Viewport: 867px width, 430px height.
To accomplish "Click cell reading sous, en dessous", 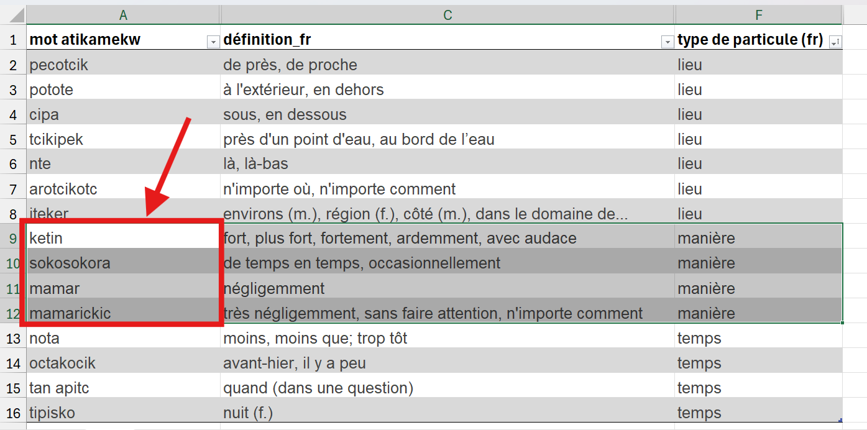I will click(x=447, y=114).
